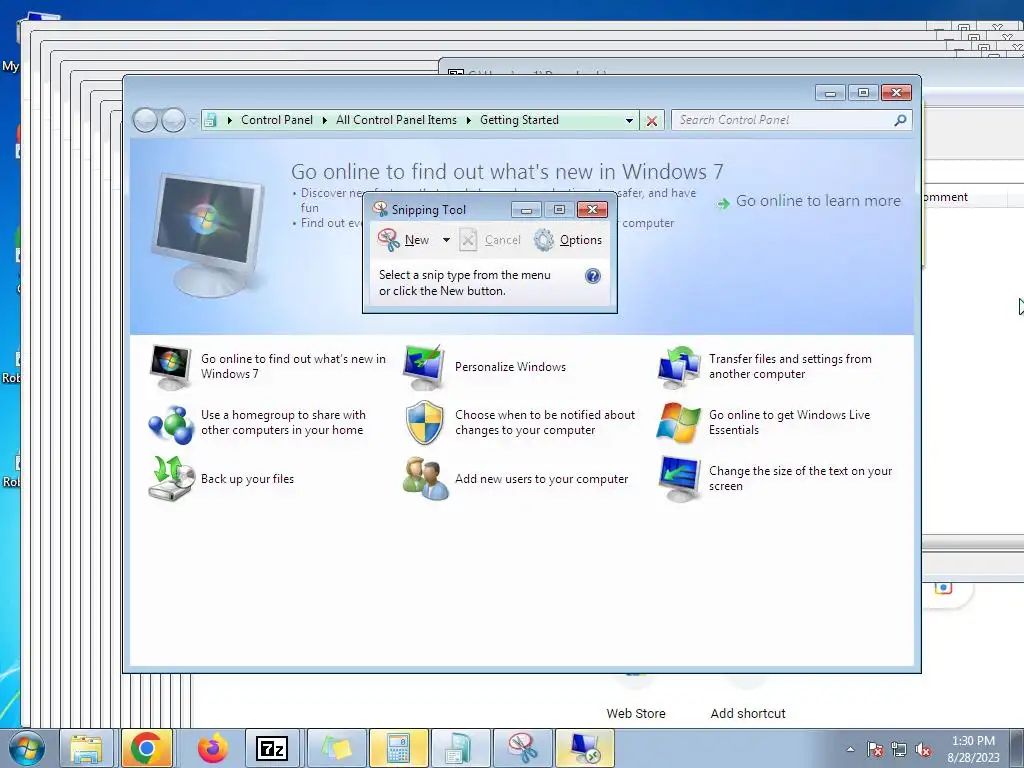
Task: Open Windows Explorer from the taskbar
Action: pyautogui.click(x=87, y=748)
